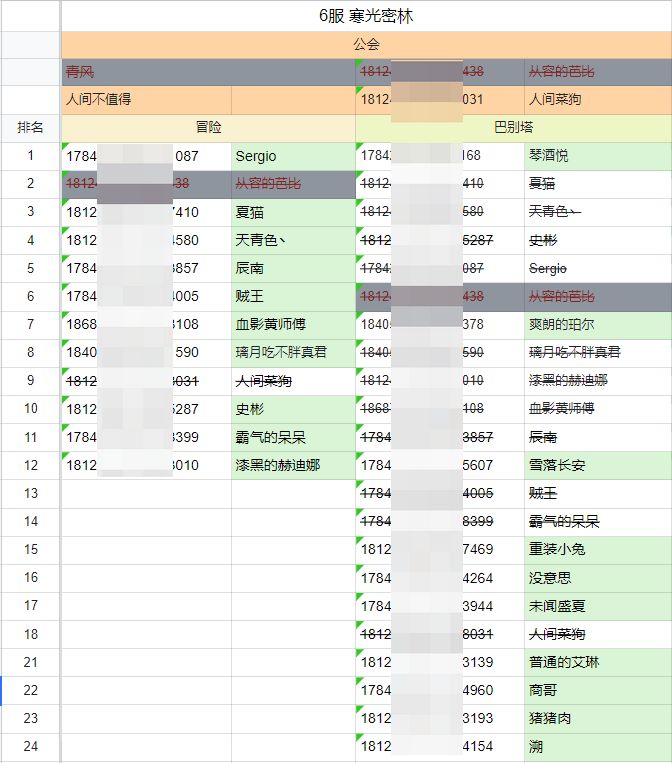Select the empty 冒险 name cell in rank 13
The width and height of the screenshot is (672, 763).
click(293, 493)
